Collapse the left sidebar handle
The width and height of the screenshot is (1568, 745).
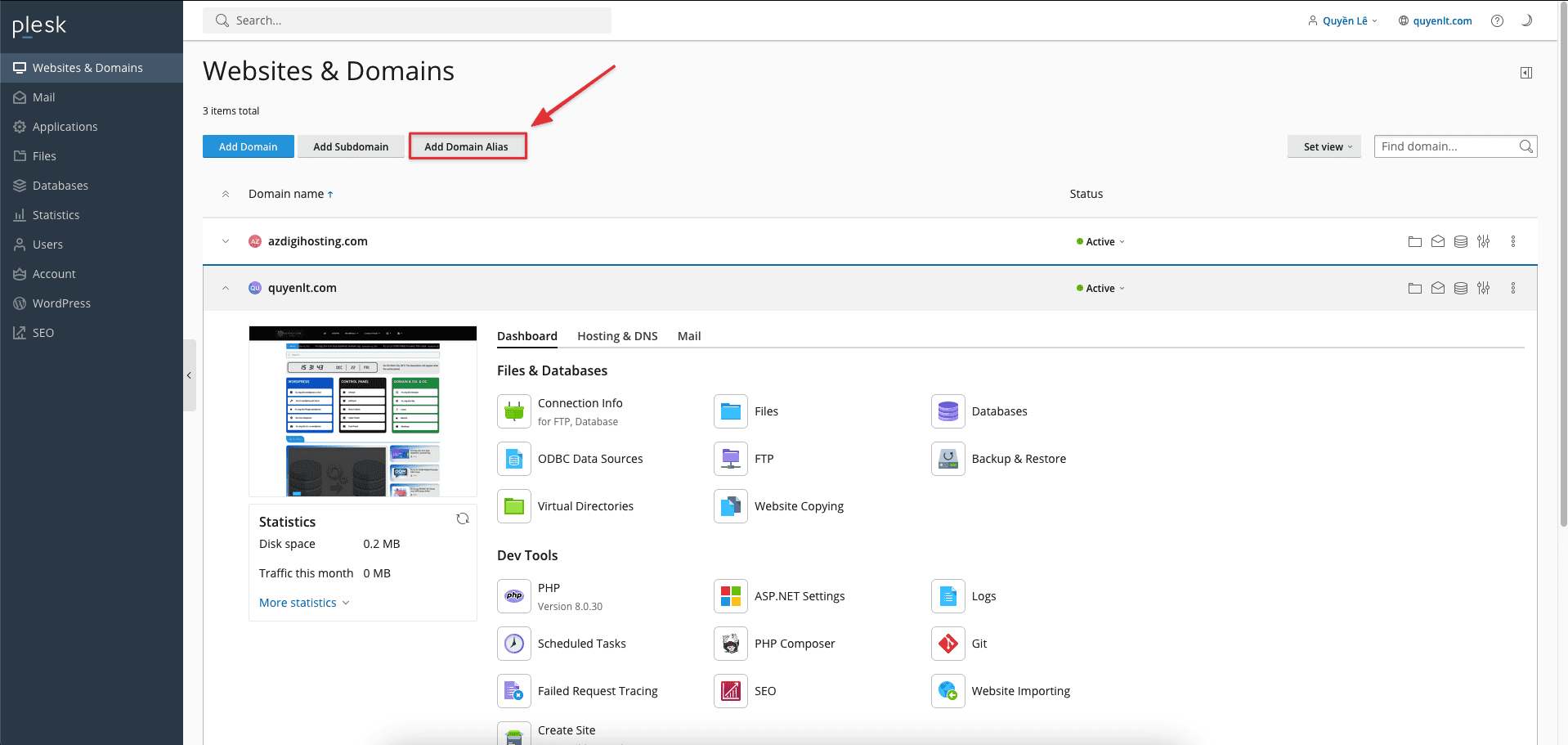click(x=189, y=375)
